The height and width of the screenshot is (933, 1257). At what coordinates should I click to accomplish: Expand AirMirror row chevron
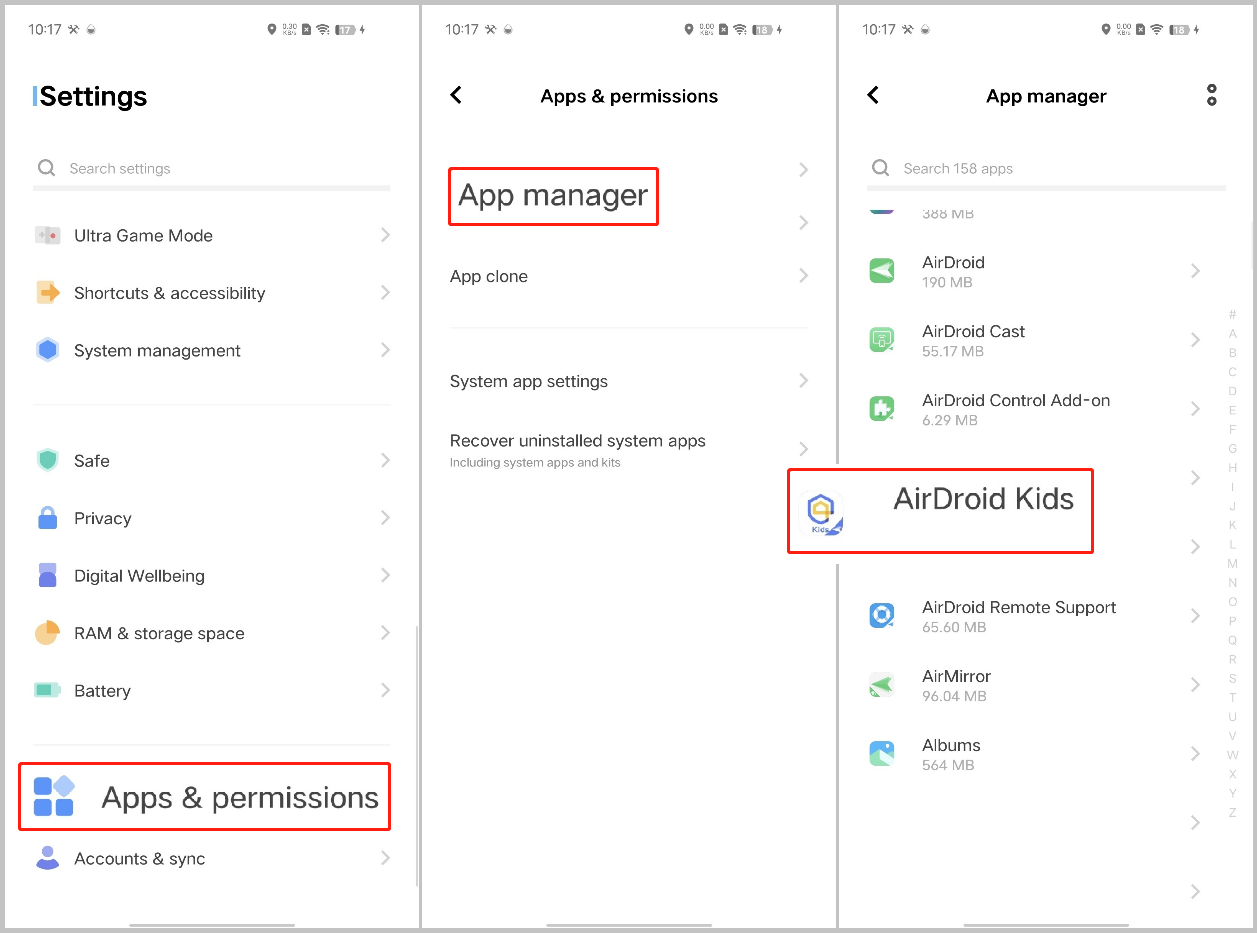pyautogui.click(x=1195, y=685)
